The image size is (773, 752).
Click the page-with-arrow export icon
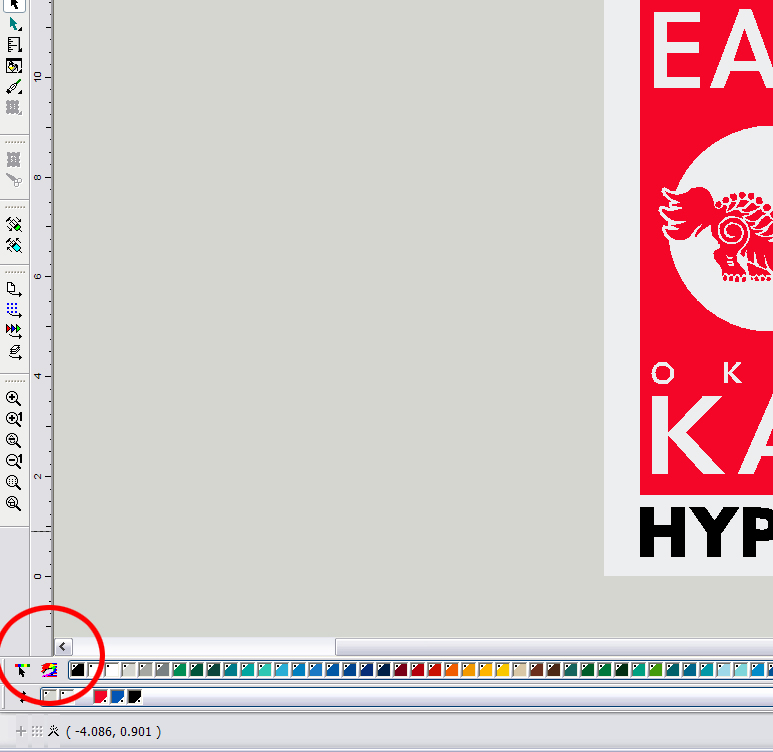pos(14,289)
